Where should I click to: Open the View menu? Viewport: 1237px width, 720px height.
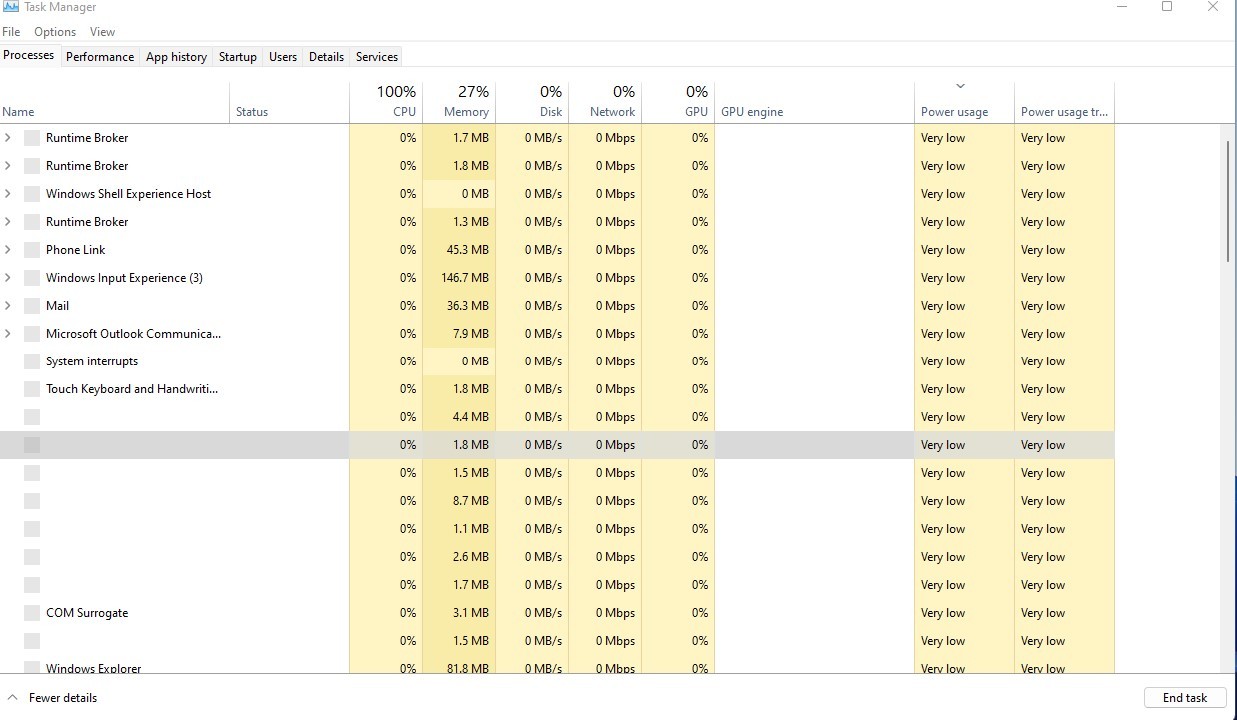point(102,31)
